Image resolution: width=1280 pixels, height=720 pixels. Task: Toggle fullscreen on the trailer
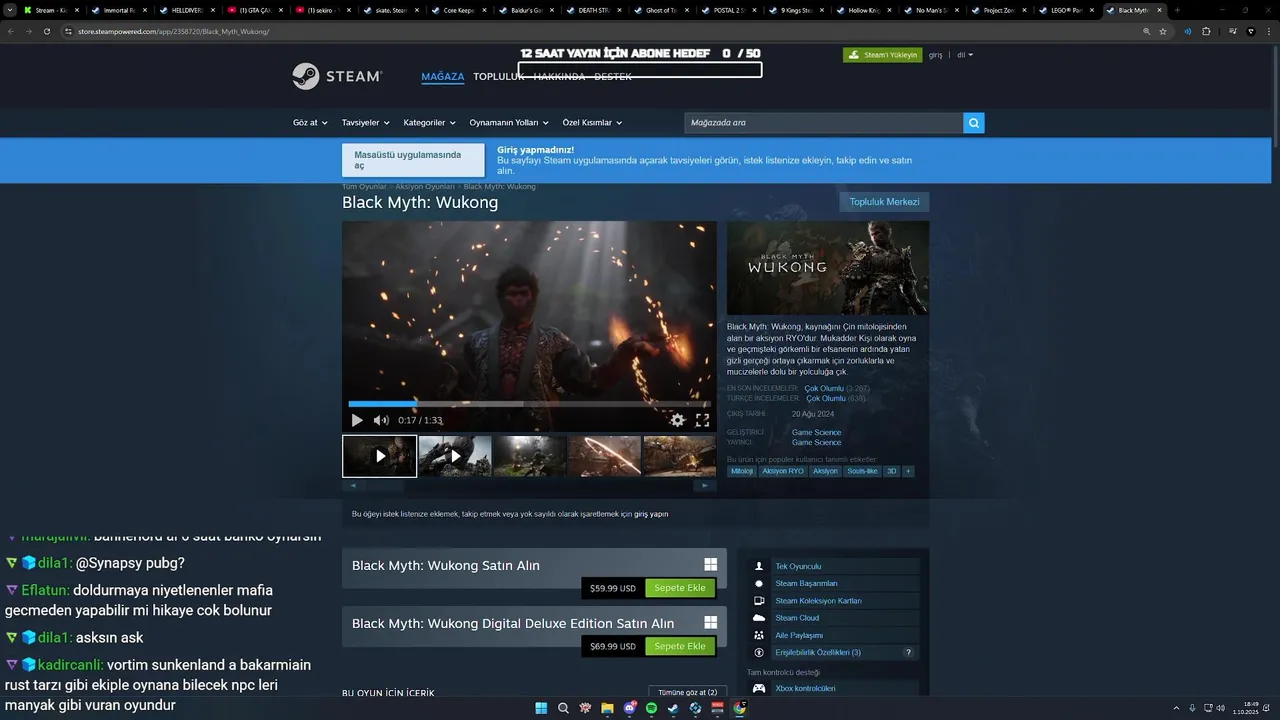pyautogui.click(x=702, y=420)
